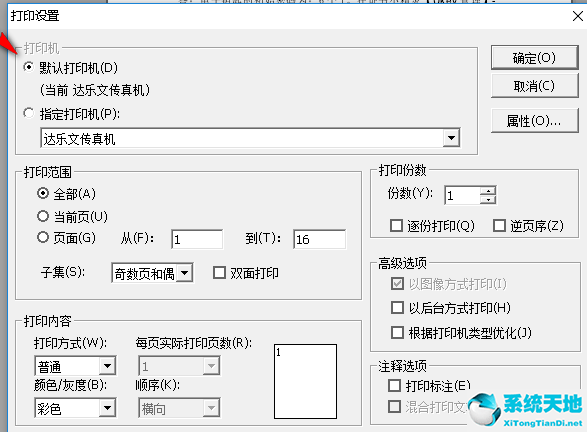Choose 页面(G) print range
This screenshot has height=432, width=587.
[x=43, y=237]
